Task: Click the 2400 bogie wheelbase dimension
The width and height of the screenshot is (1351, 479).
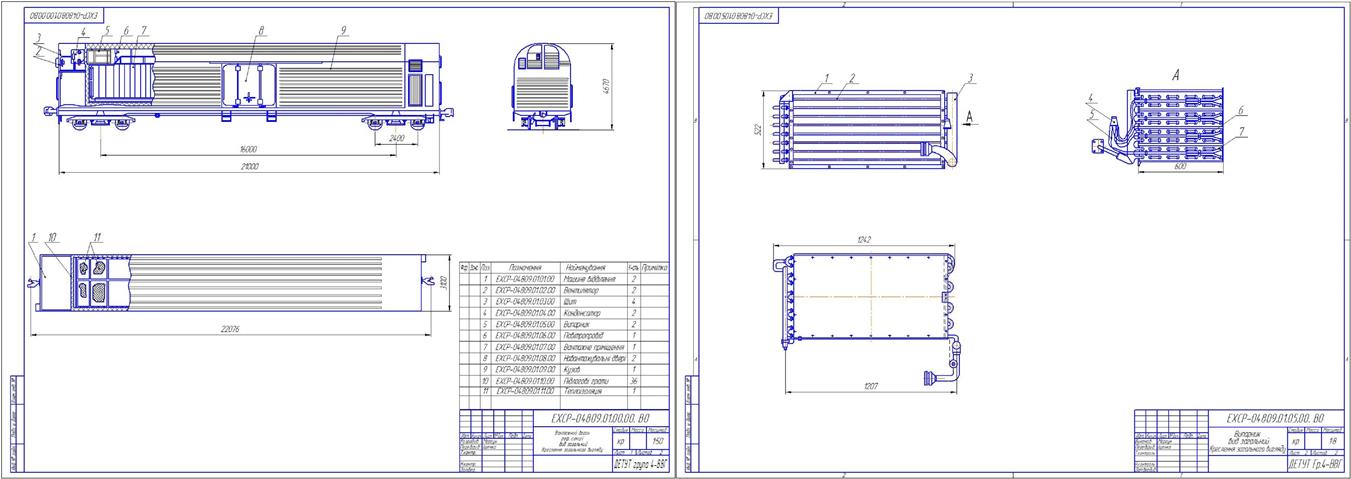Action: click(398, 139)
